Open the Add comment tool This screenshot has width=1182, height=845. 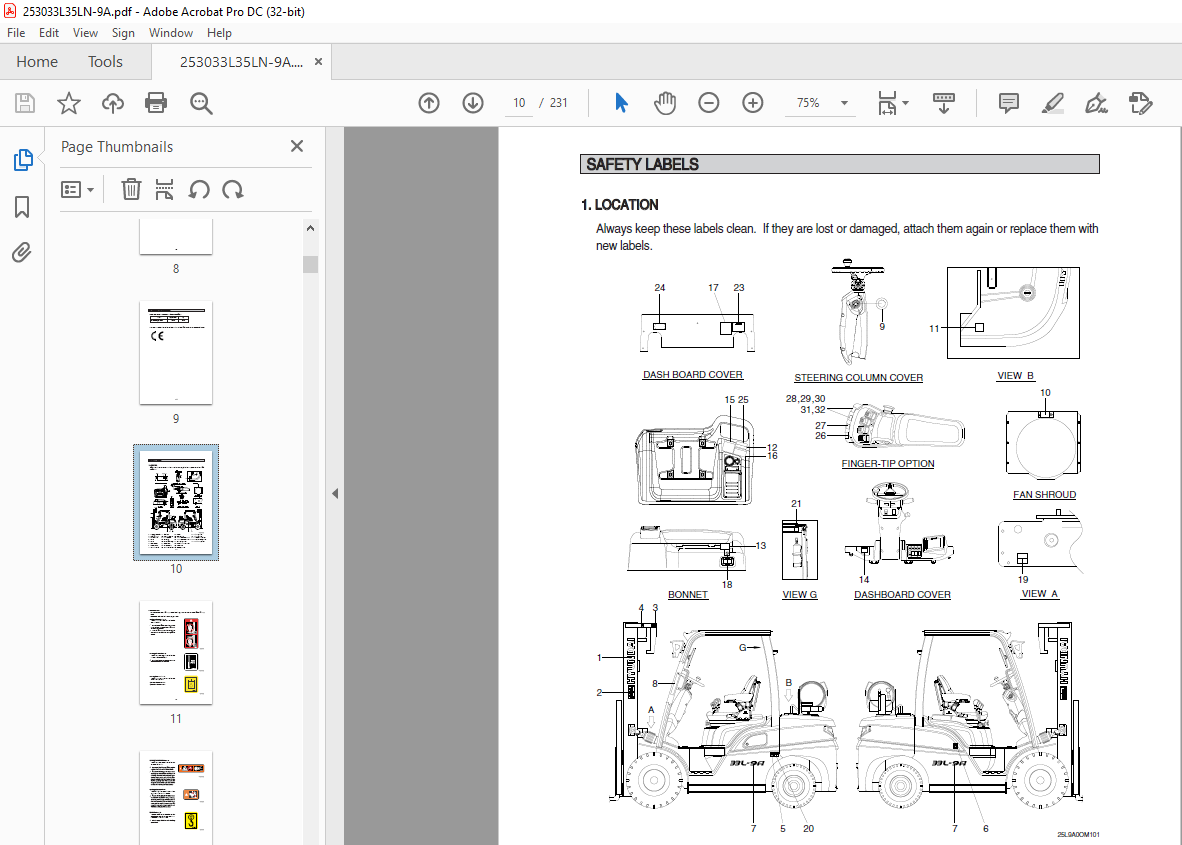1009,103
